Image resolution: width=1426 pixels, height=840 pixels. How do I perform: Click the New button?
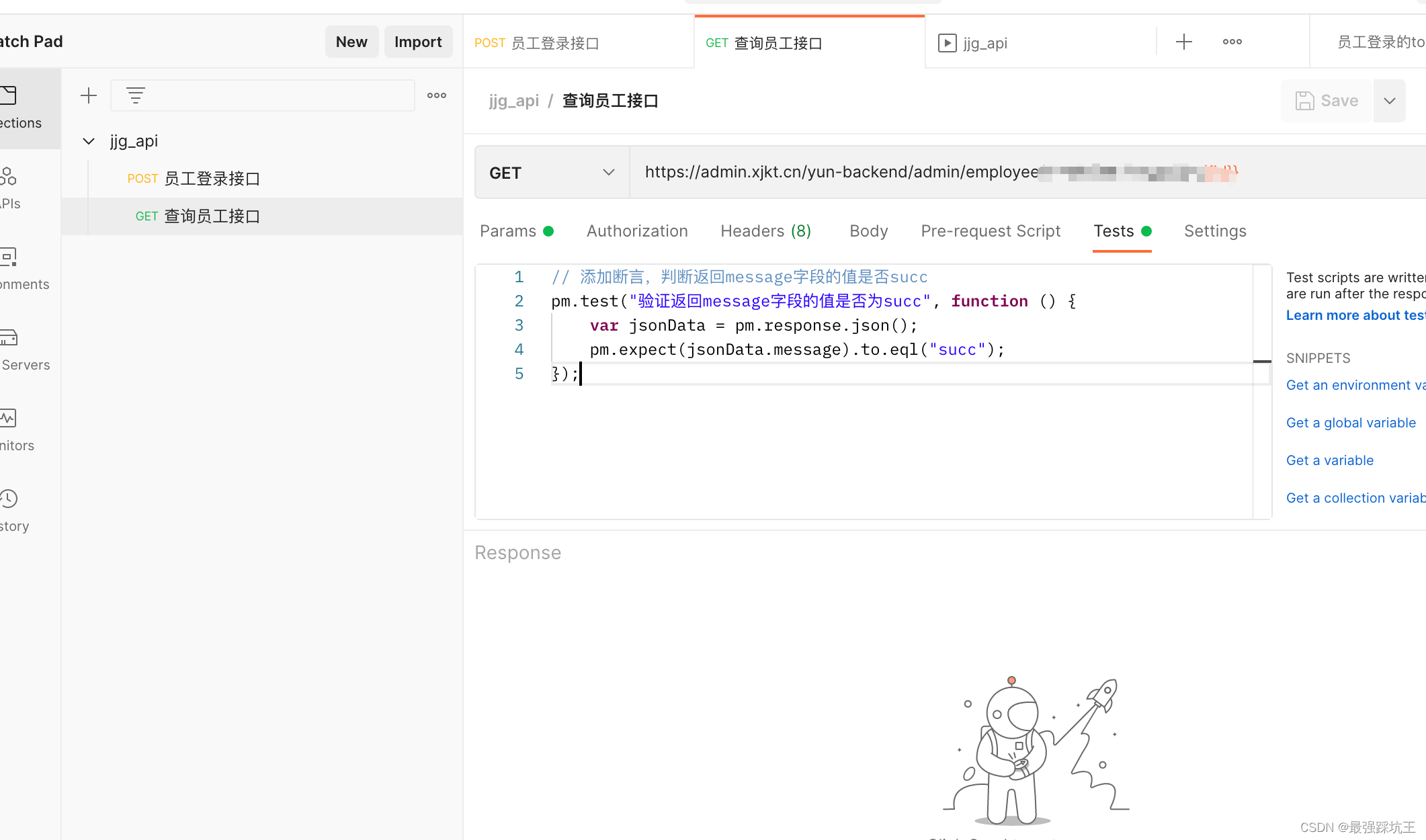[x=351, y=42]
